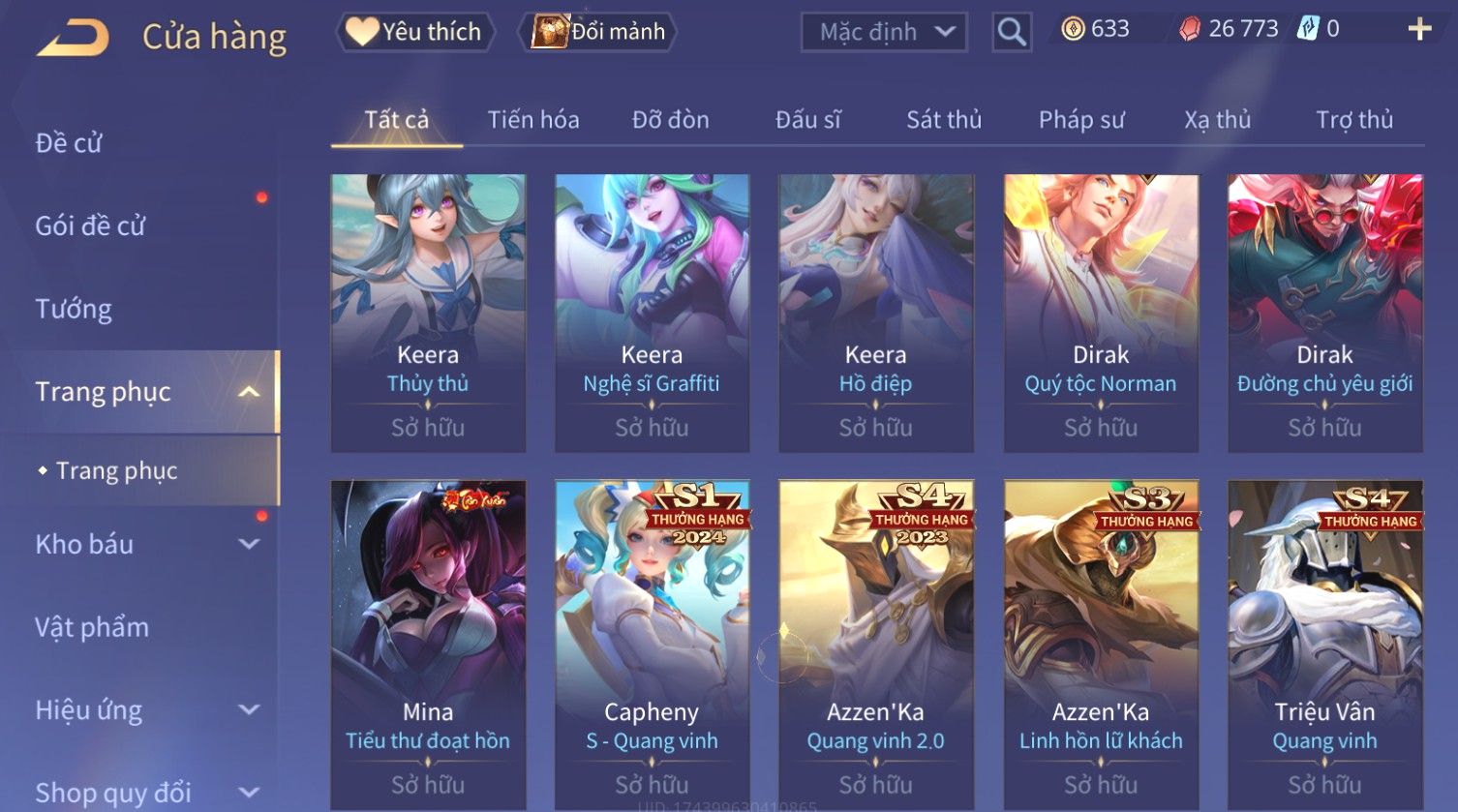Image resolution: width=1458 pixels, height=812 pixels.
Task: Select Capheny S - Quang vinh skin
Action: (x=652, y=646)
